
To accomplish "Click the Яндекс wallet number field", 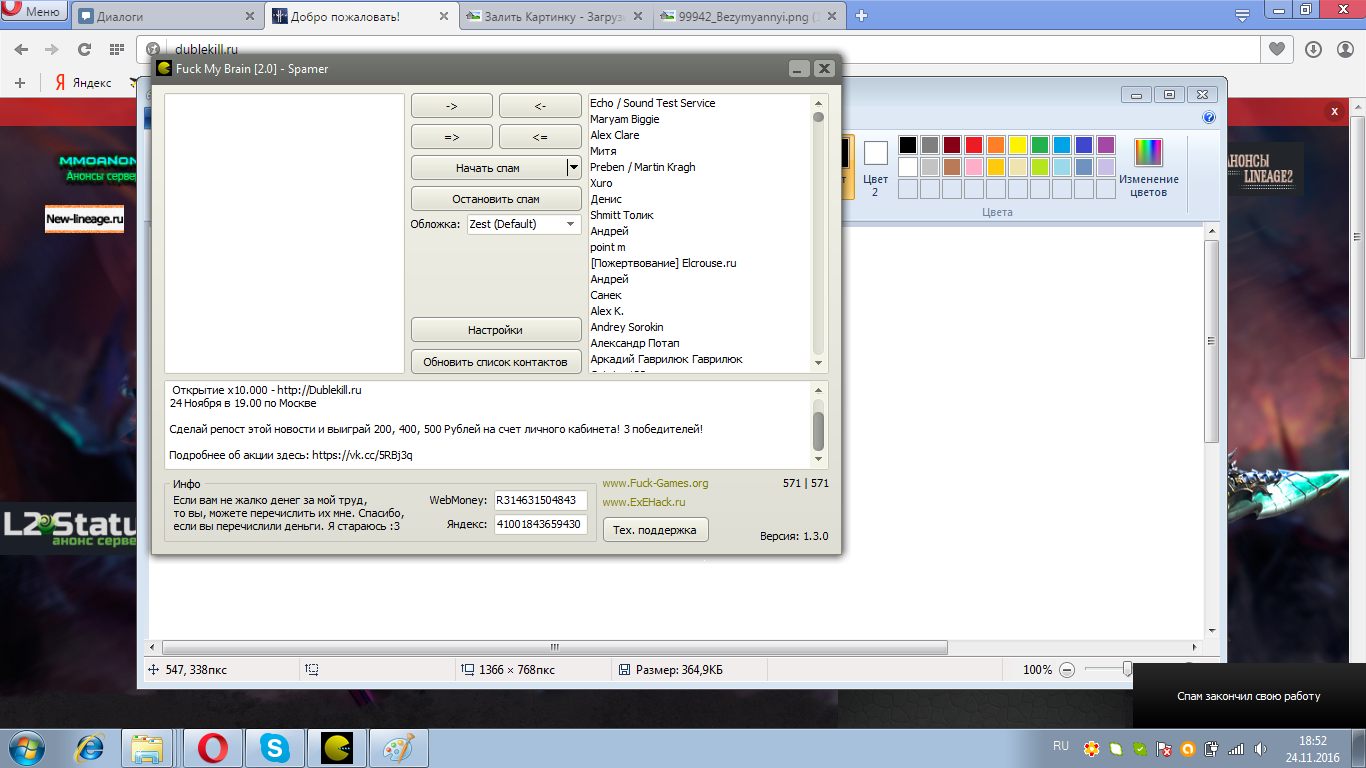I will pos(541,524).
